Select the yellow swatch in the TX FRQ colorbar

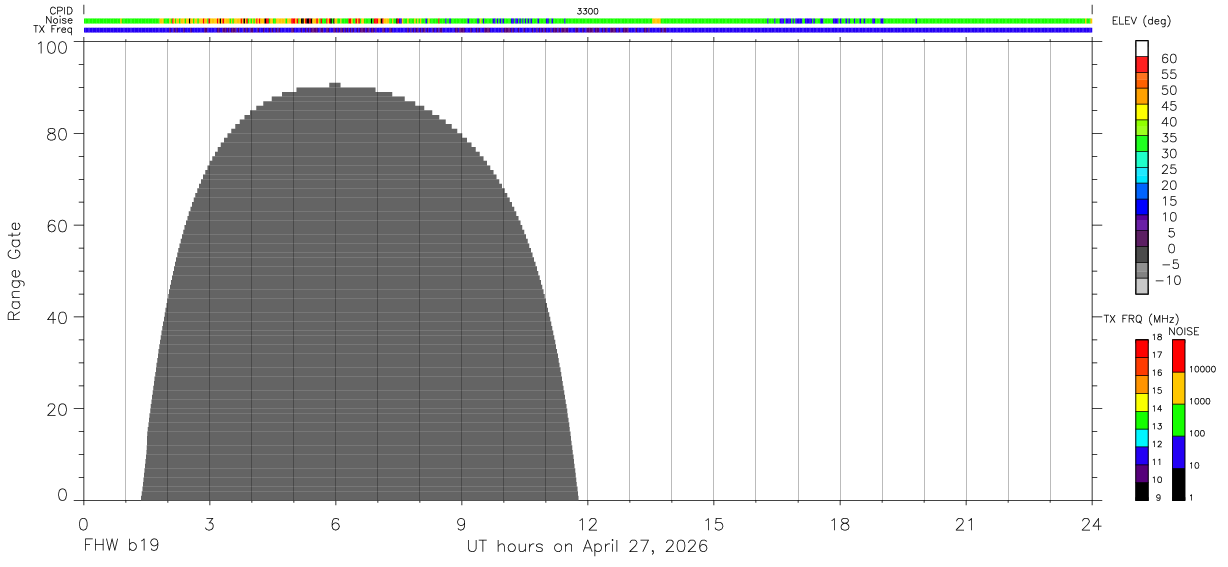click(x=1142, y=402)
